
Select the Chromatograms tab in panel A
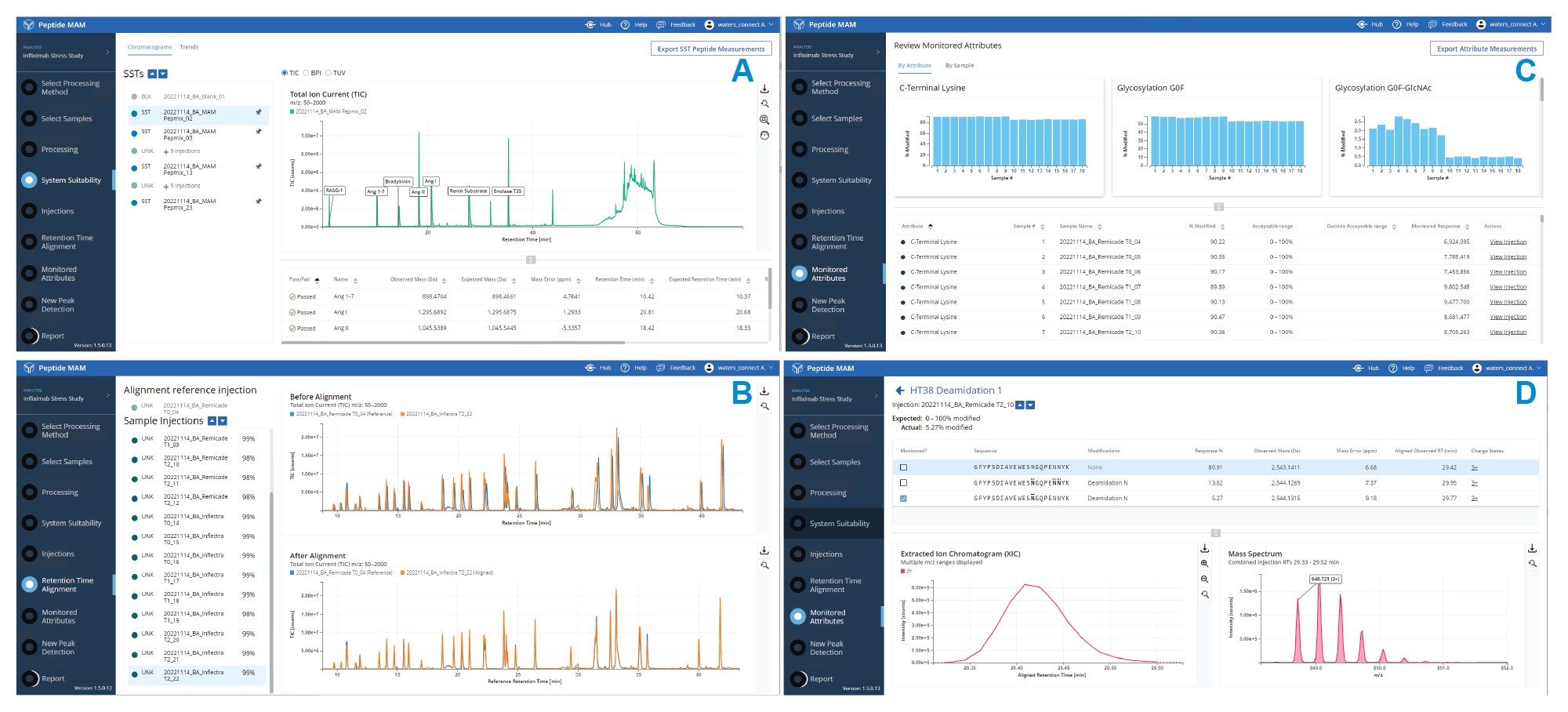click(150, 47)
